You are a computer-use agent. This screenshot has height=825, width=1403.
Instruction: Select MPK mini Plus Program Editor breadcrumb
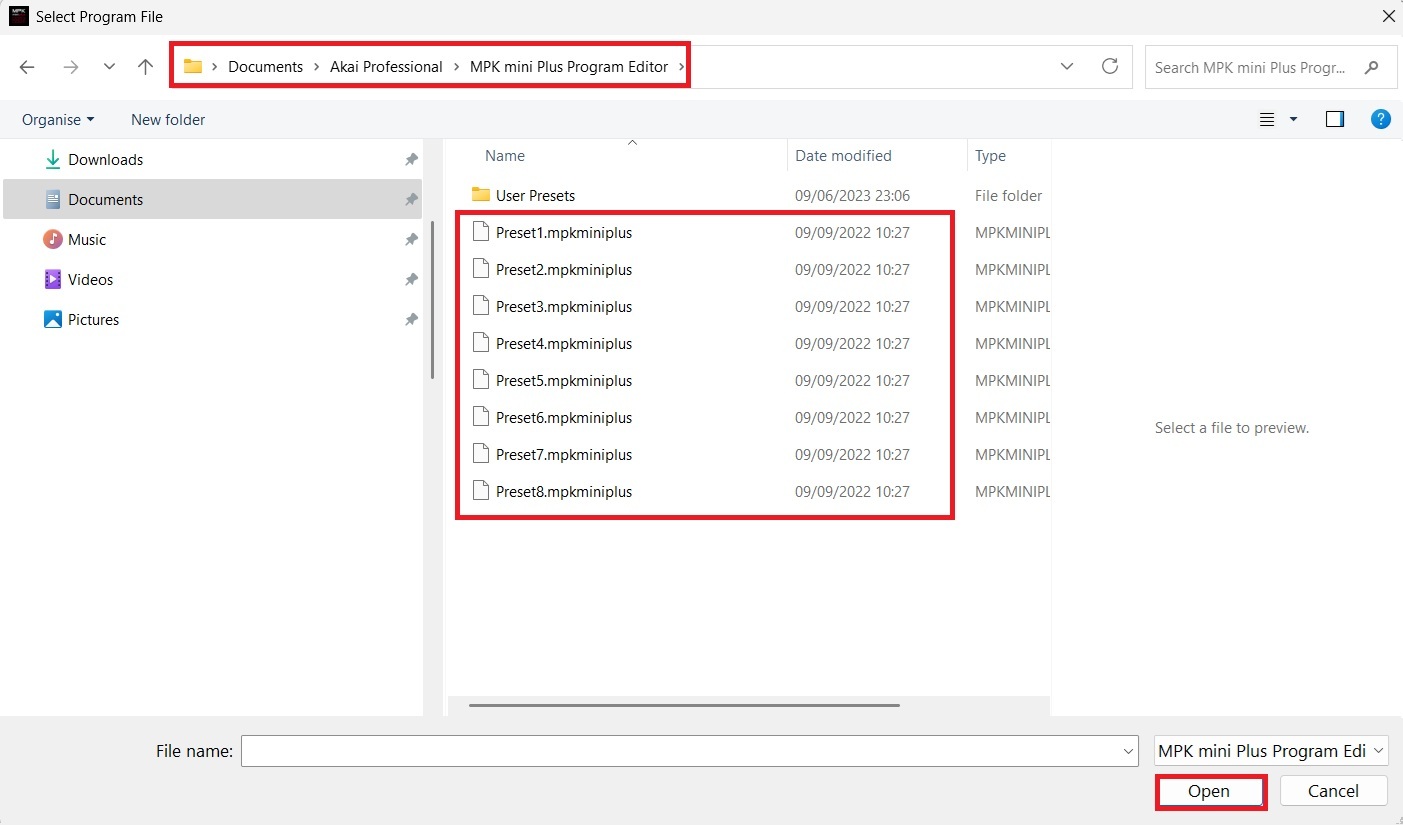click(569, 67)
